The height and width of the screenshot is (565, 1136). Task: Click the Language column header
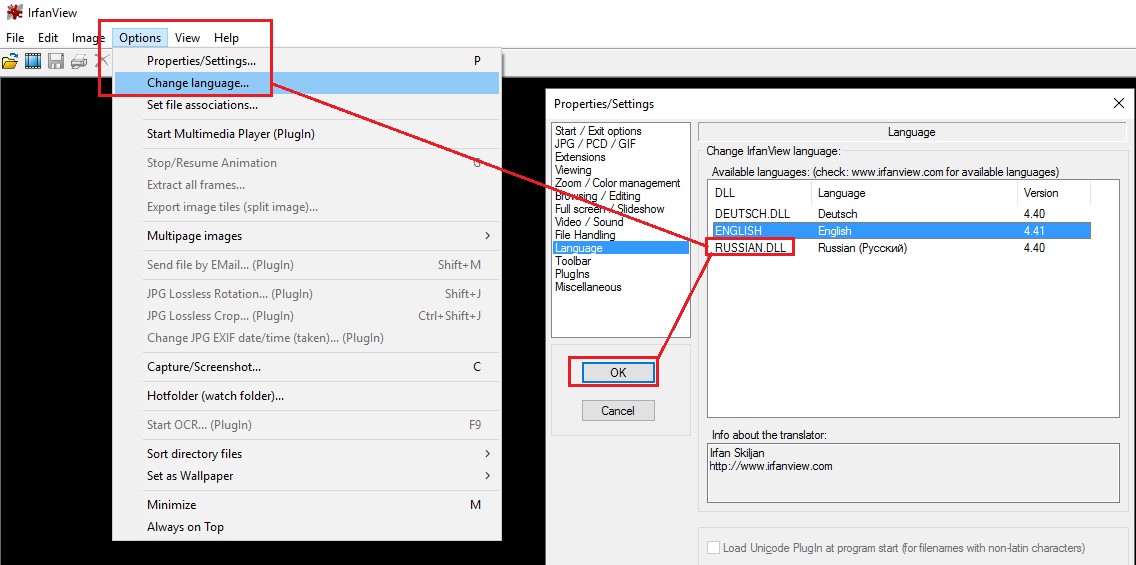pyautogui.click(x=914, y=193)
